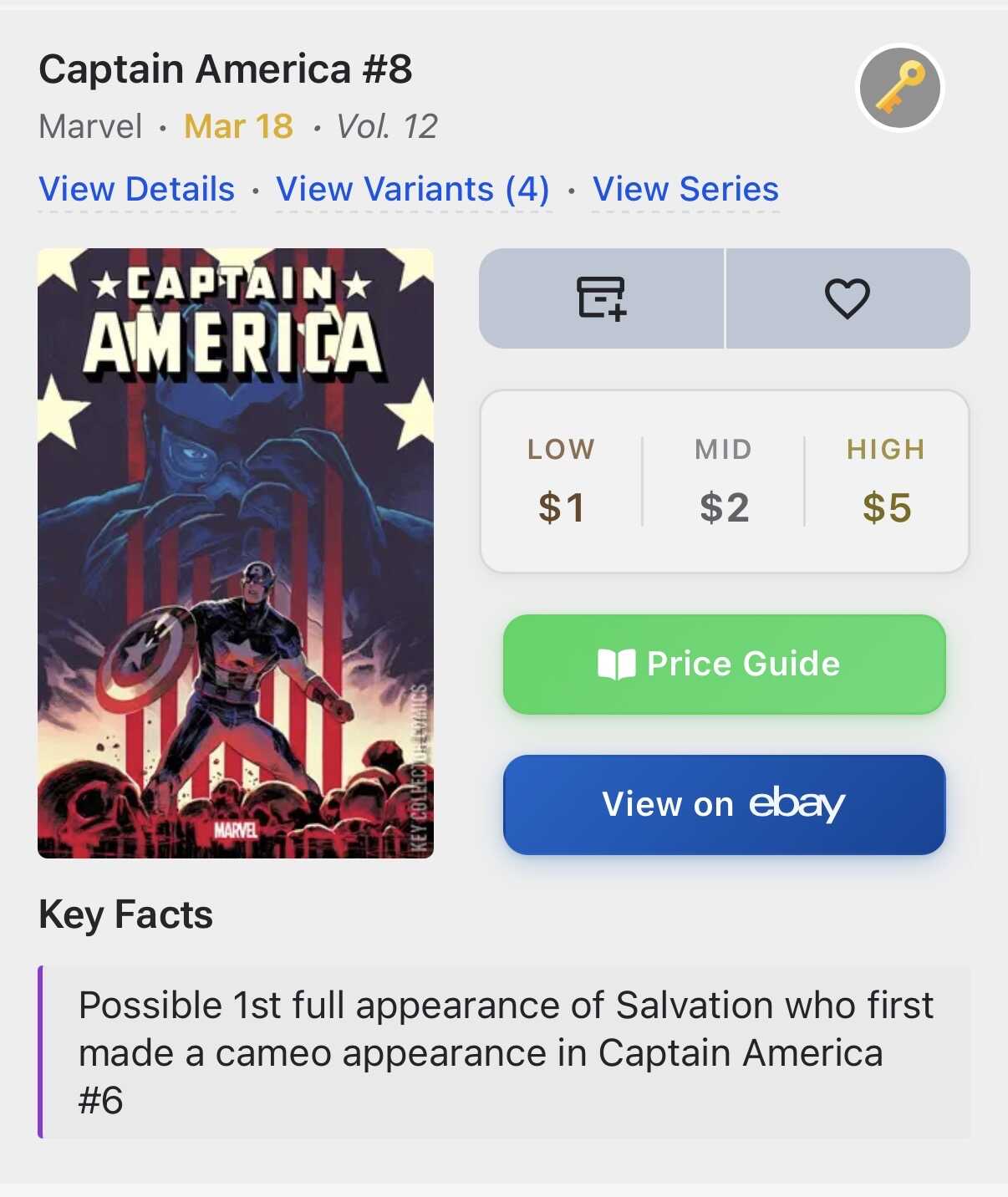Add comic to collection with box-plus icon
This screenshot has height=1197, width=1008.
click(601, 298)
